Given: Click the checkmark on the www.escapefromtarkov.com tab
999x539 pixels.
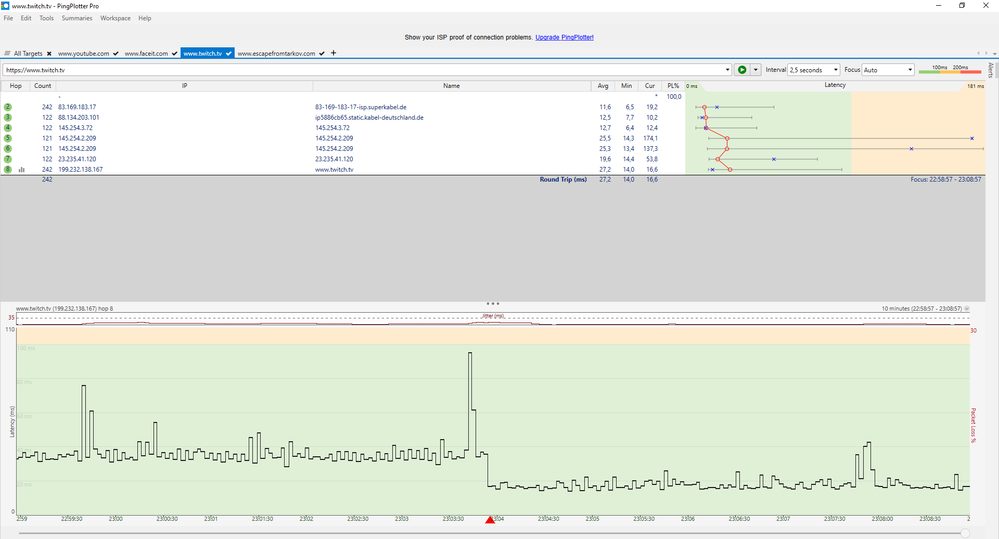Looking at the screenshot, I should (x=322, y=54).
